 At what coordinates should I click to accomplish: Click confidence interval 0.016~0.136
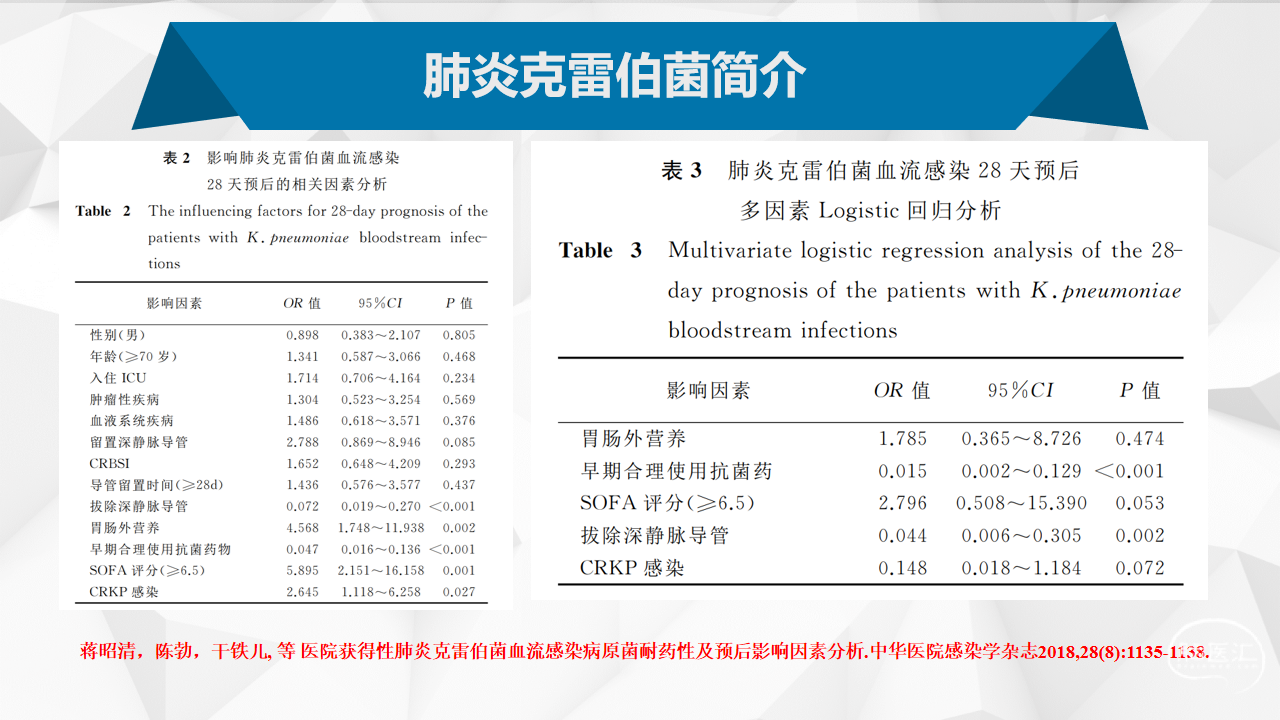click(x=381, y=549)
